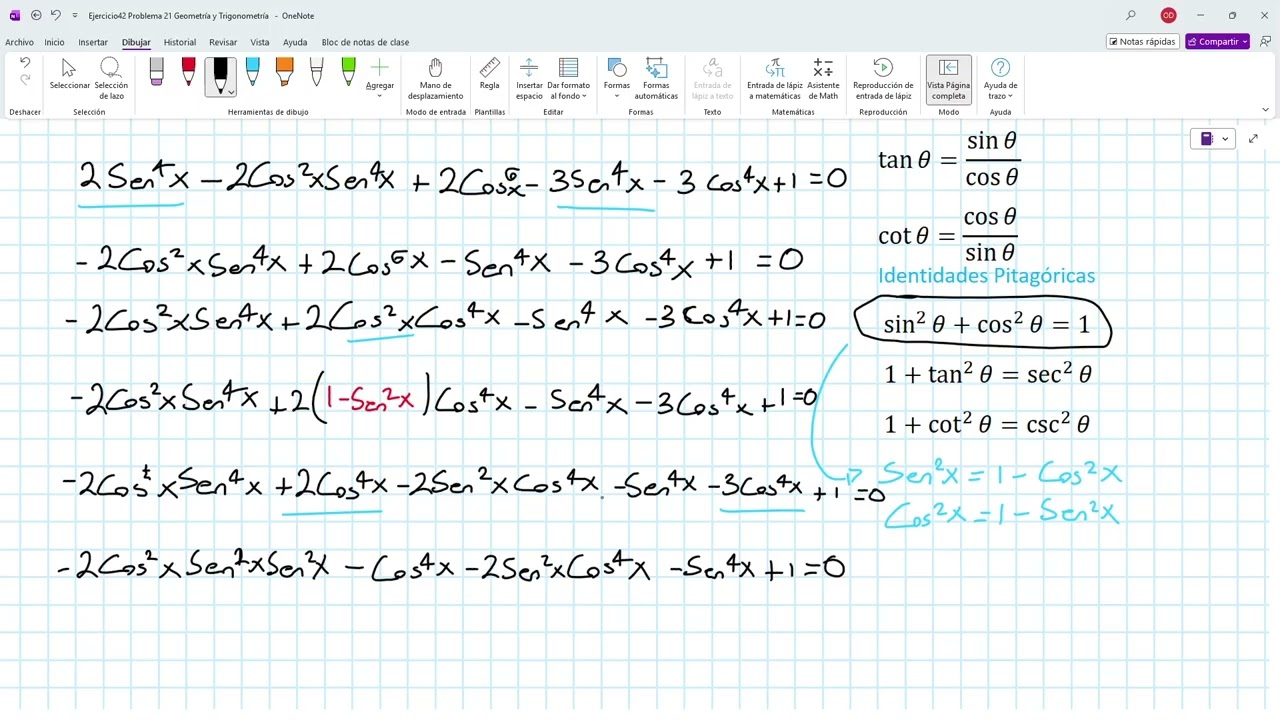Screen dimensions: 1280x720
Task: Toggle Formas automáticas
Action: pos(656,79)
